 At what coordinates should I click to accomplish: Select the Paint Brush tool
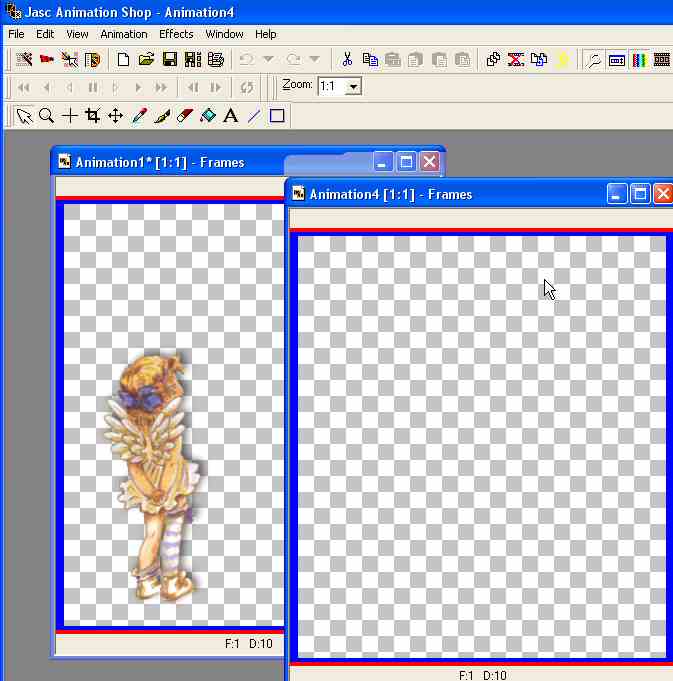coord(162,116)
